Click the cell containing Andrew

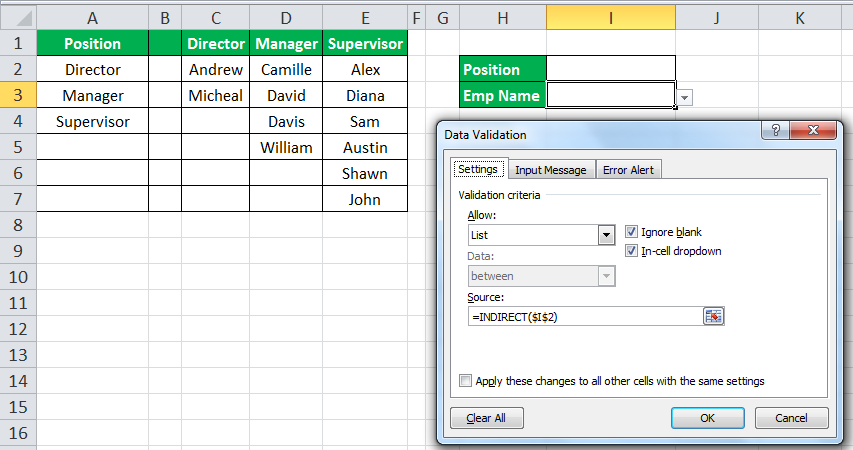215,69
